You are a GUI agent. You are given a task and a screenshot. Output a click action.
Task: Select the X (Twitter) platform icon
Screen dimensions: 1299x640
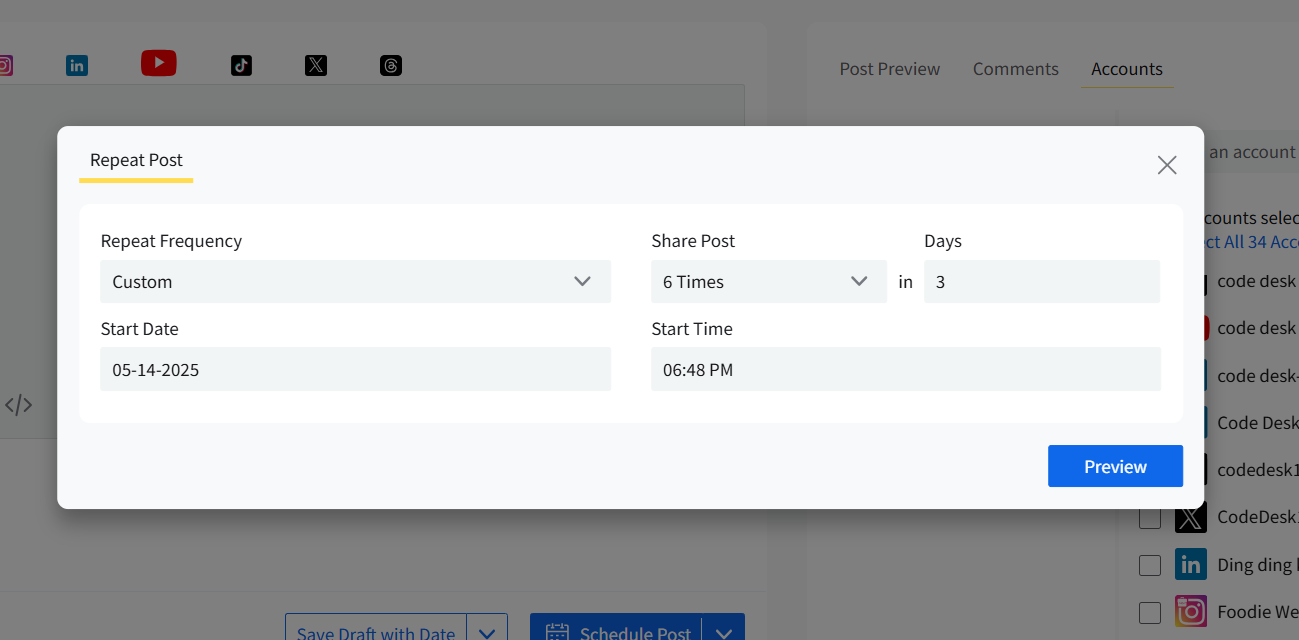tap(316, 66)
